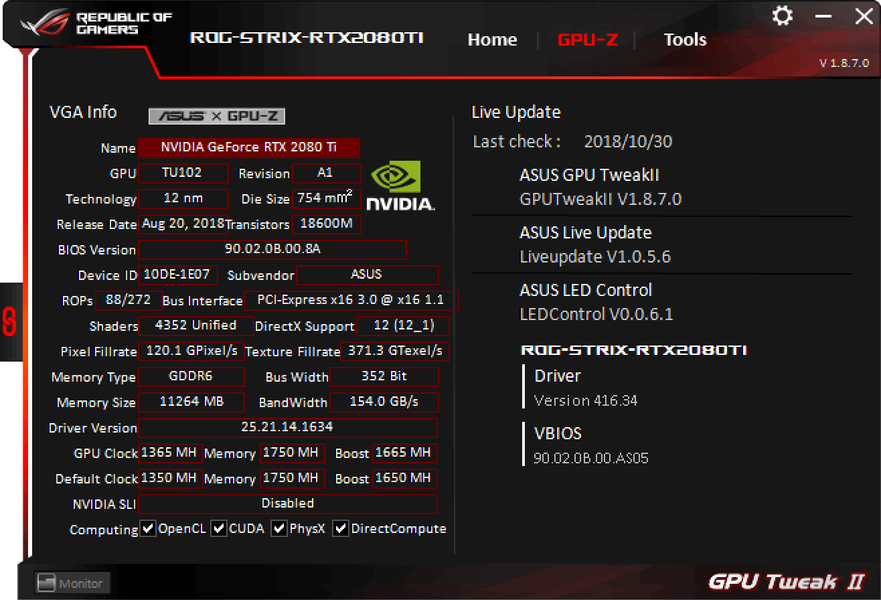Click the Technology value 12 nm
Viewport: 881px width, 600px height.
point(183,199)
